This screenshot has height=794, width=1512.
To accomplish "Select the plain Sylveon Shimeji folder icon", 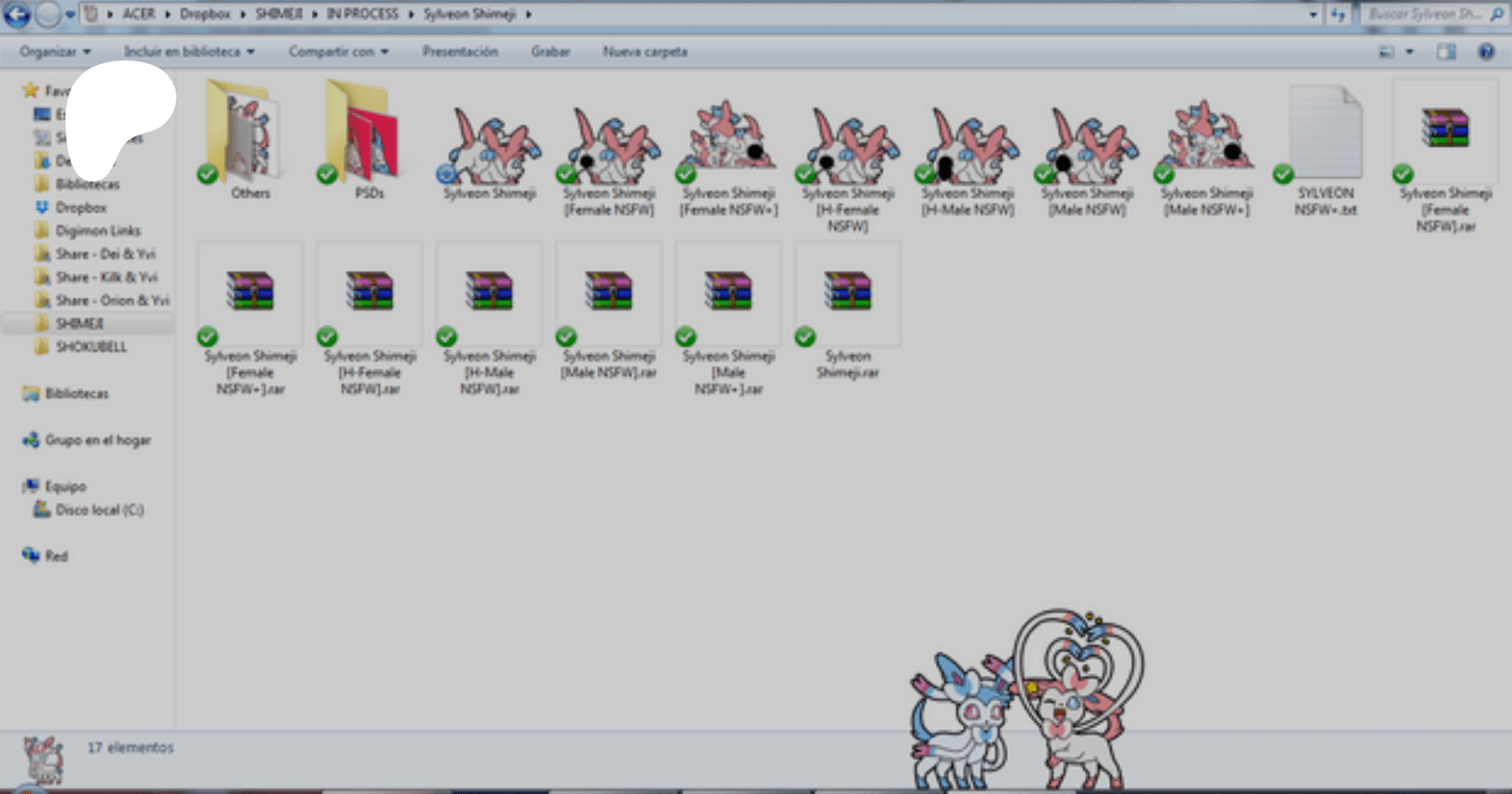I will click(x=489, y=152).
